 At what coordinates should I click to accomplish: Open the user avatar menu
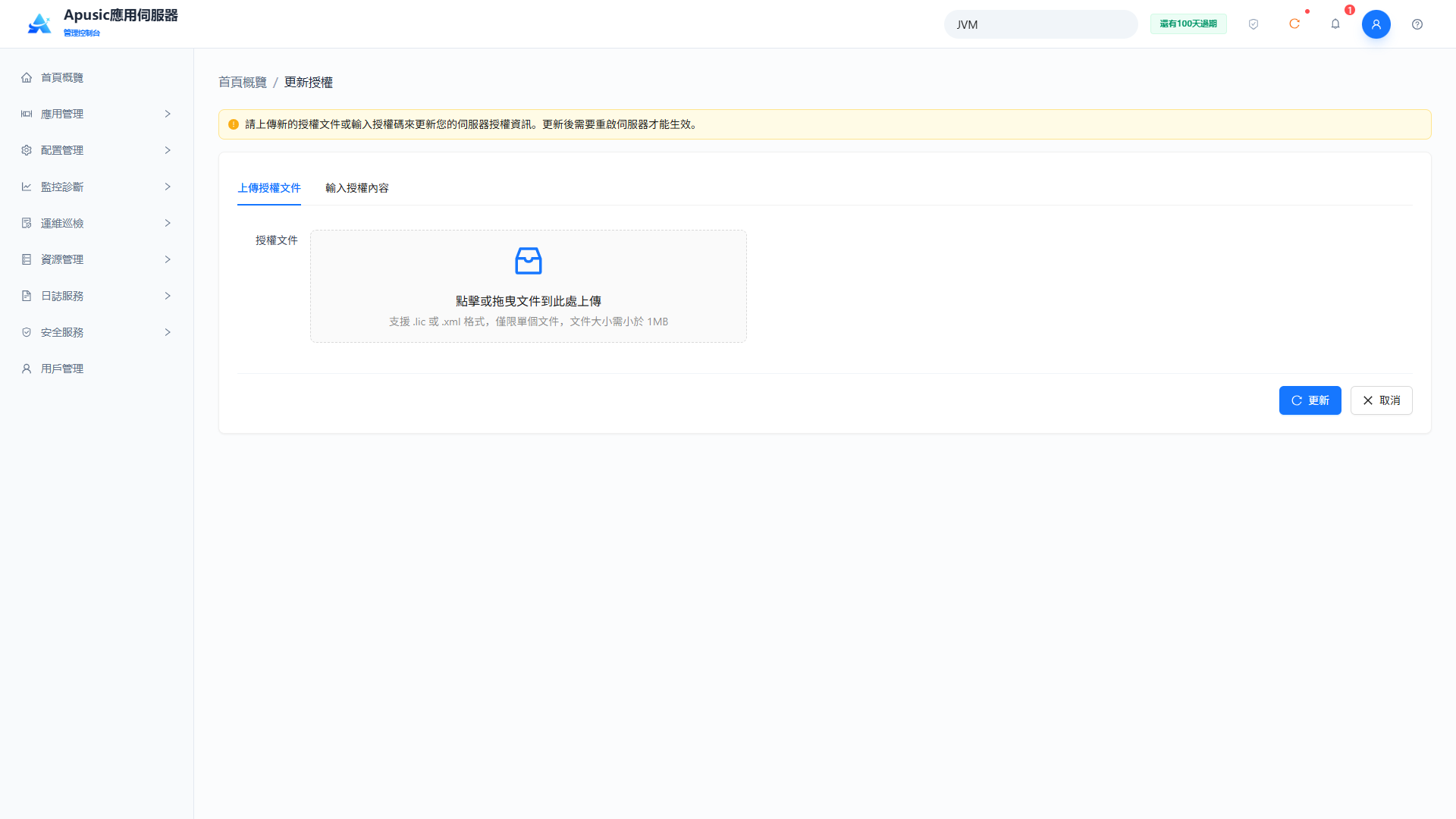(x=1376, y=24)
